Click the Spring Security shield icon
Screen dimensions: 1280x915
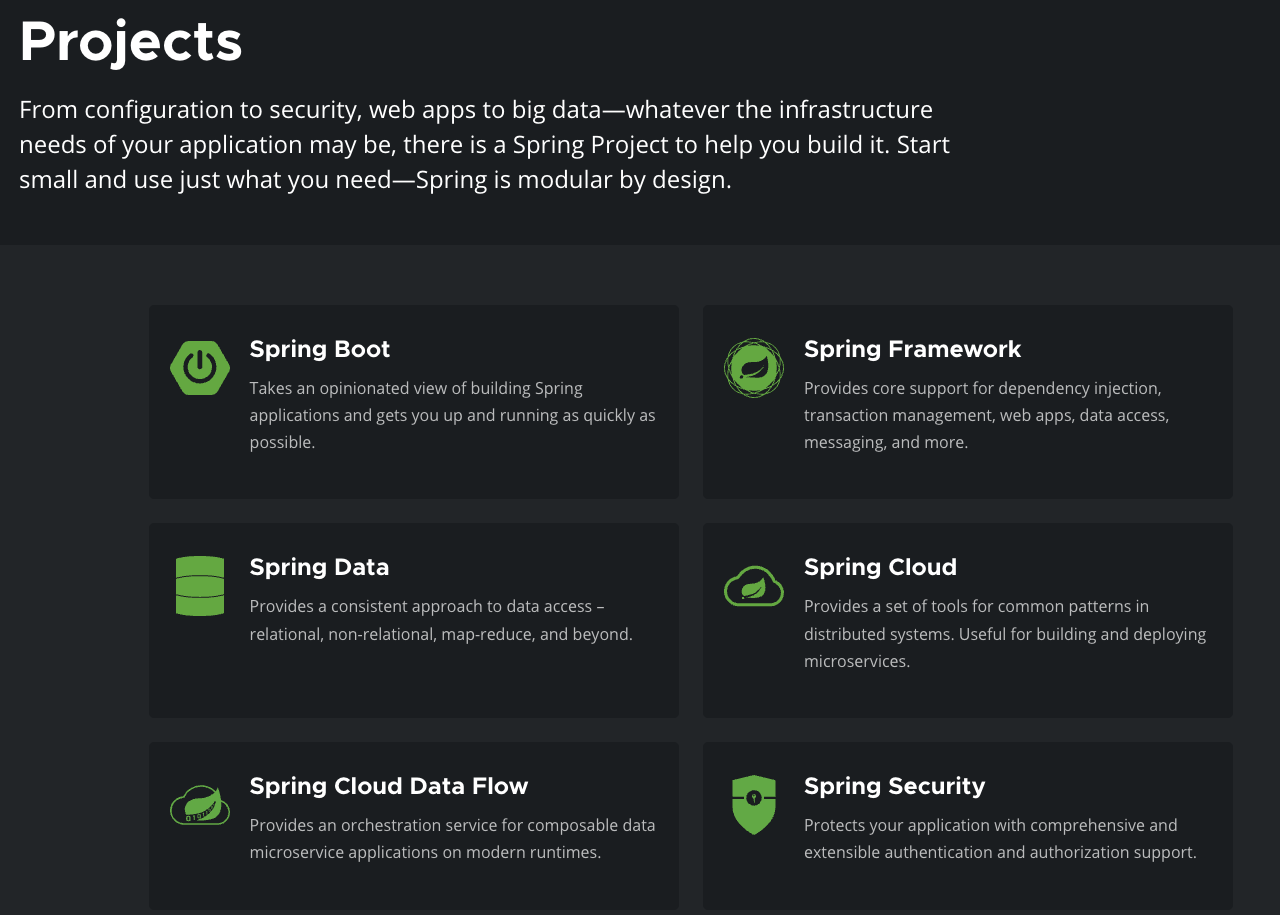click(753, 804)
